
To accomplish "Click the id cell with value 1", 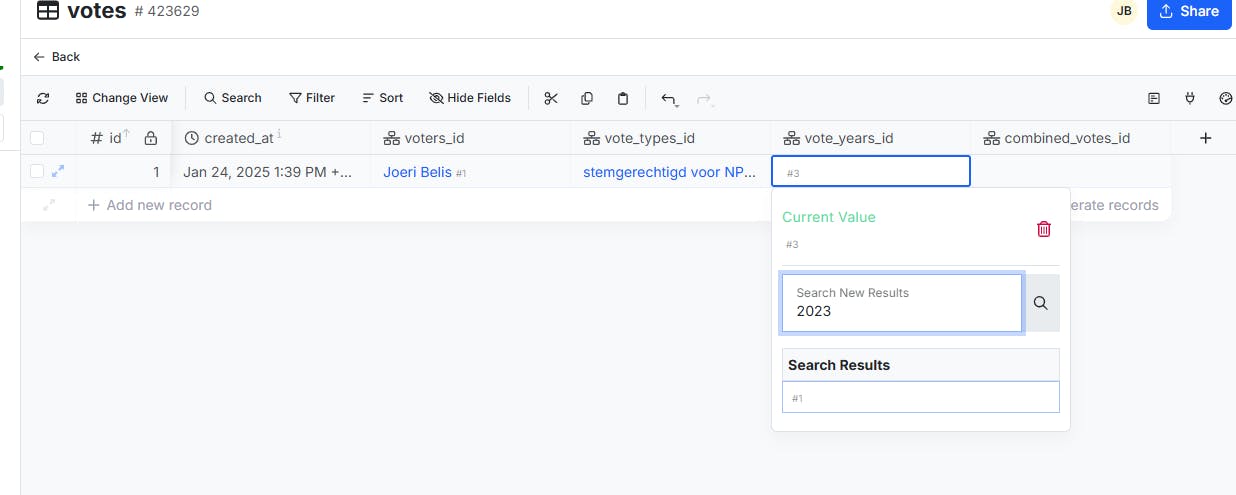I will [124, 172].
